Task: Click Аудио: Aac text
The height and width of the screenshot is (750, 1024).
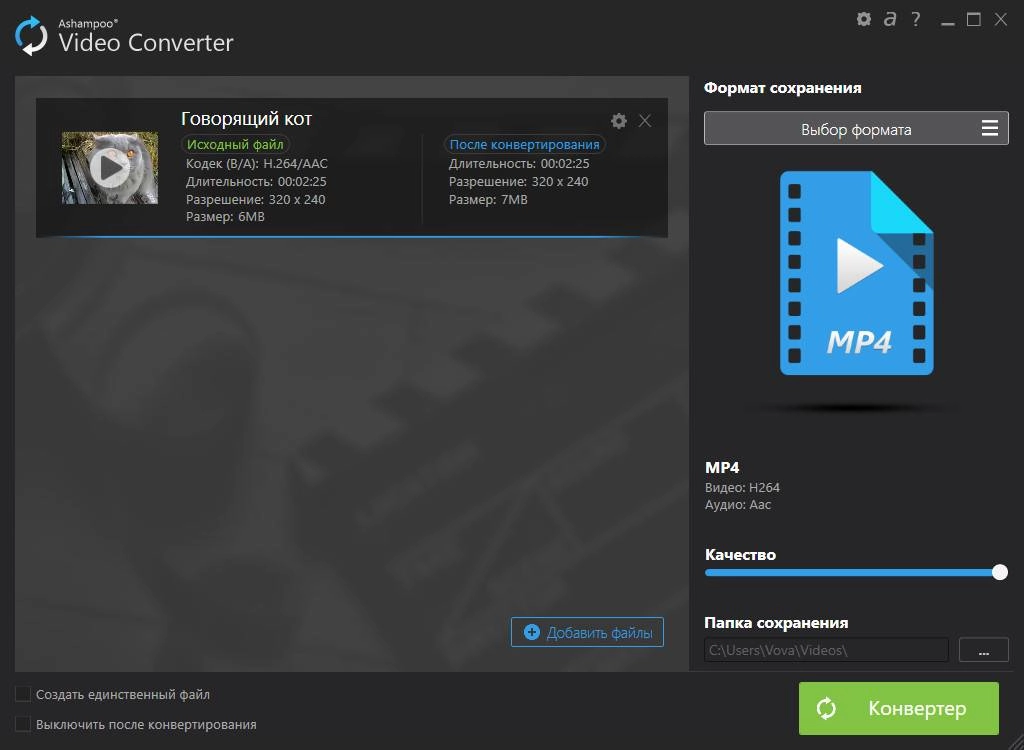Action: (738, 504)
